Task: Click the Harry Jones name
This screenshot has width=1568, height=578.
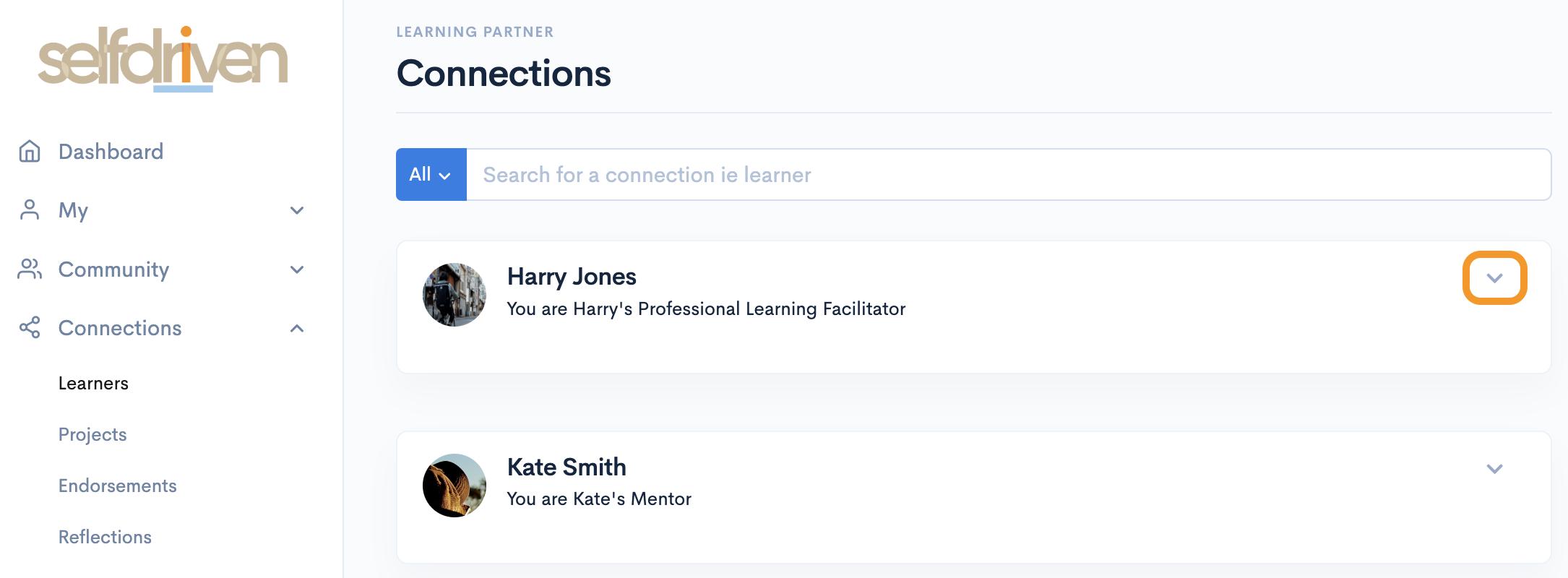Action: pos(572,277)
